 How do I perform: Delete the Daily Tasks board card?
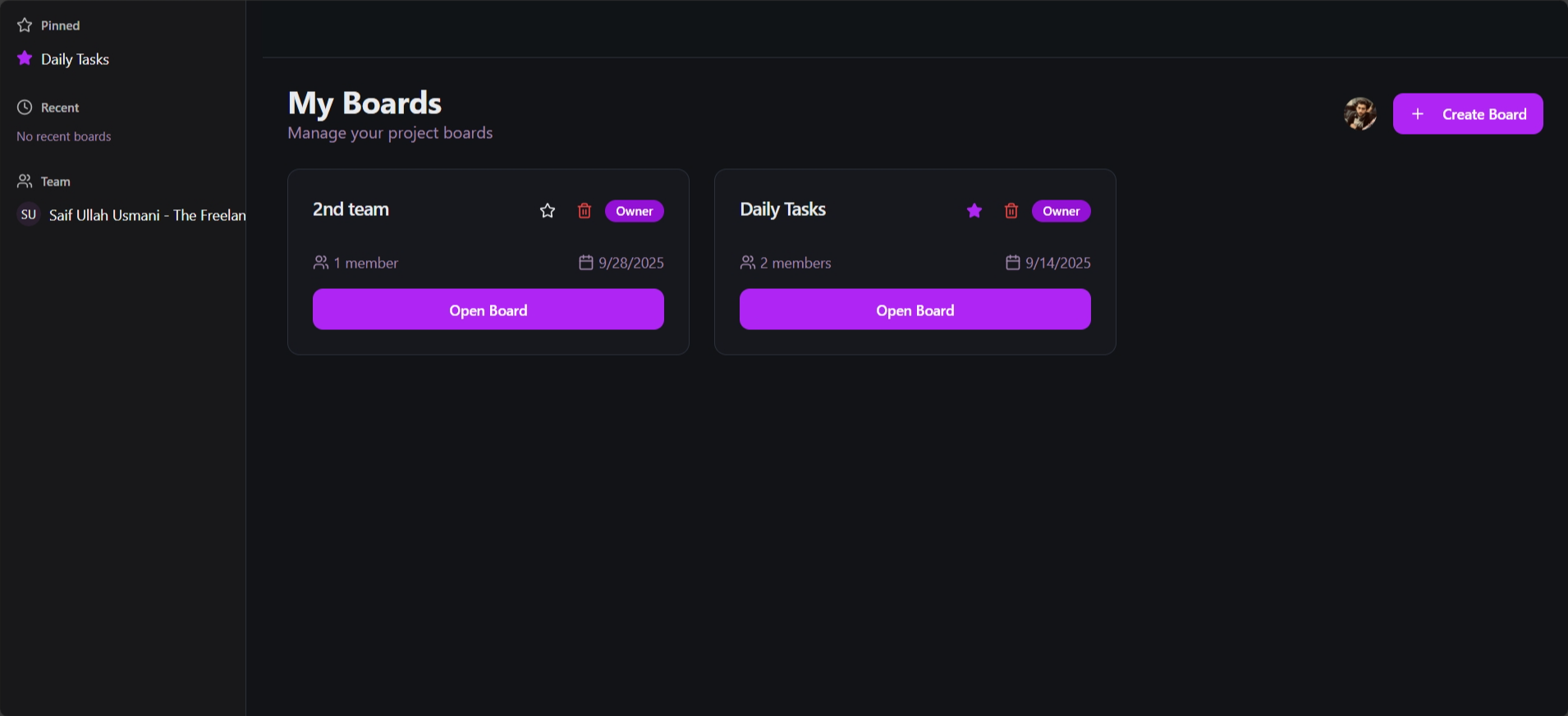coord(1011,211)
